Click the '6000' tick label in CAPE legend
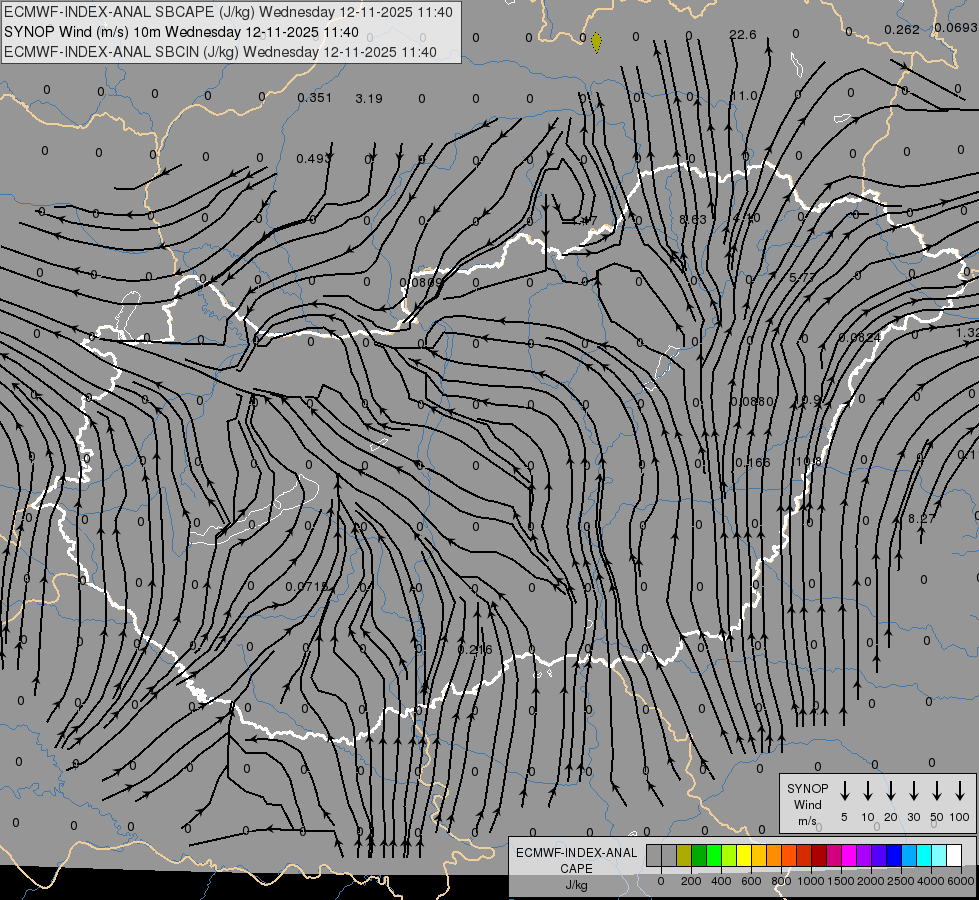979x900 pixels. point(961,881)
